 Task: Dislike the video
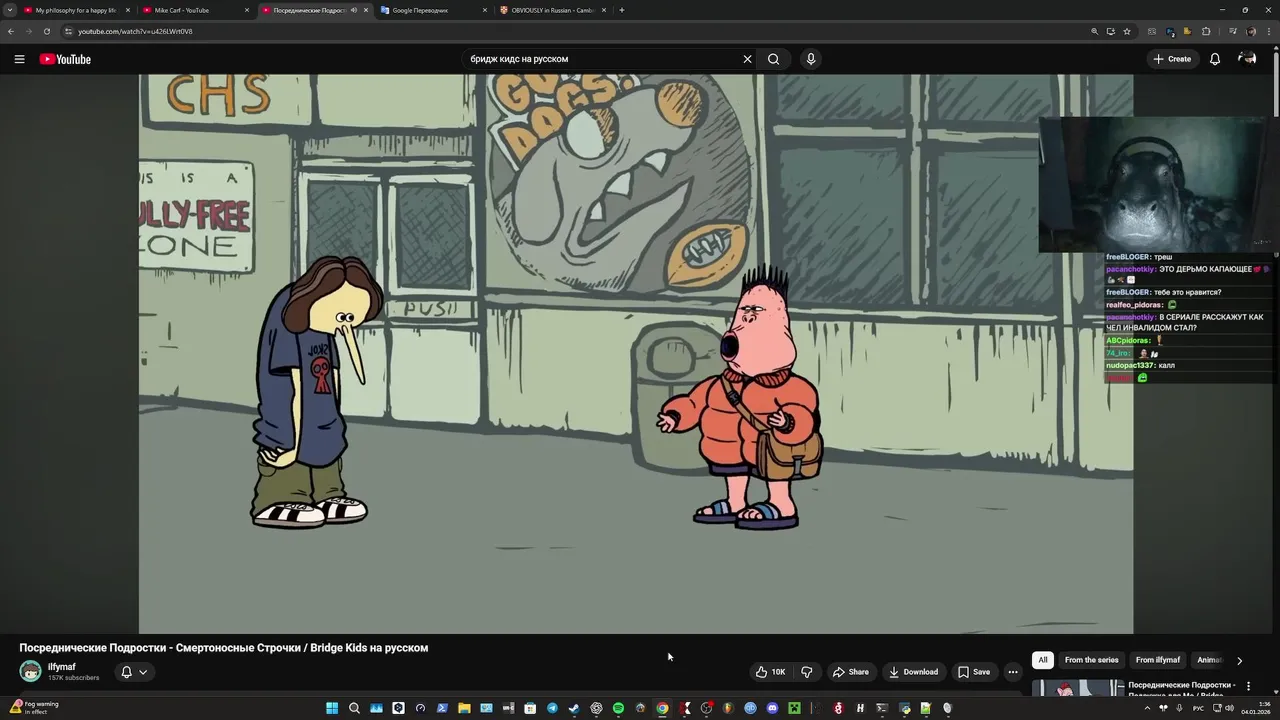pos(807,672)
